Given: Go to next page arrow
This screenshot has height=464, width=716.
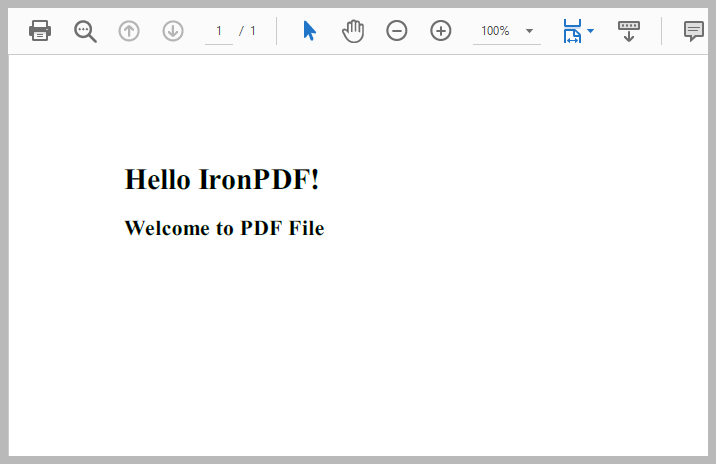Looking at the screenshot, I should click(173, 31).
